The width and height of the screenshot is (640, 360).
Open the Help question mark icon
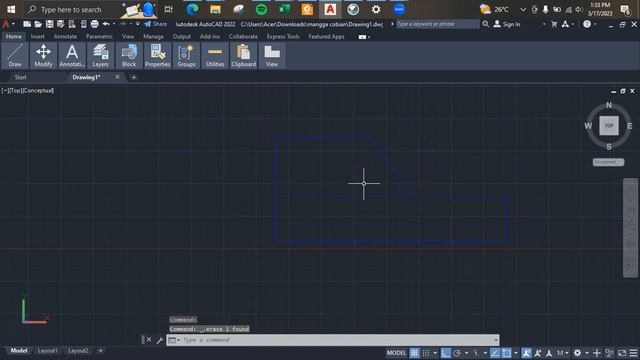(x=587, y=24)
